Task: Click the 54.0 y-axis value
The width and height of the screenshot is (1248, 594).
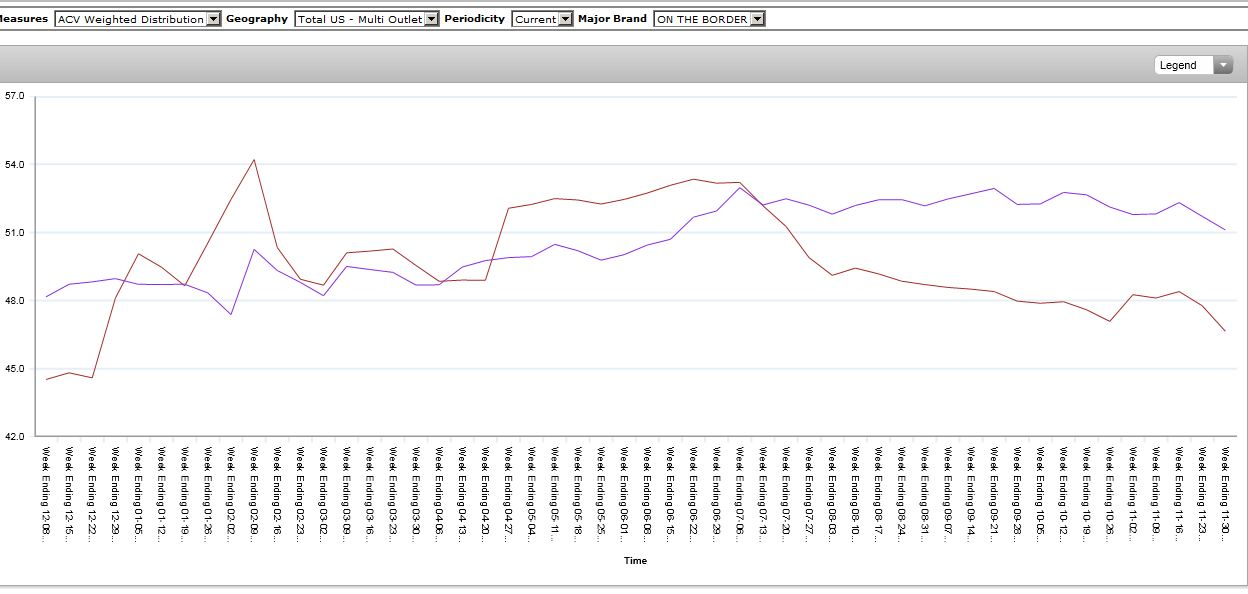Action: point(15,165)
